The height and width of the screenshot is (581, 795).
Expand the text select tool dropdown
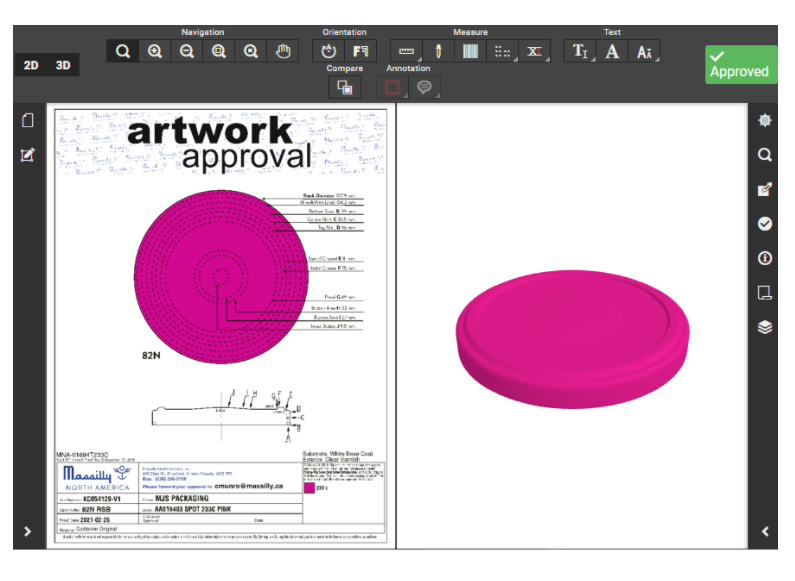581,52
